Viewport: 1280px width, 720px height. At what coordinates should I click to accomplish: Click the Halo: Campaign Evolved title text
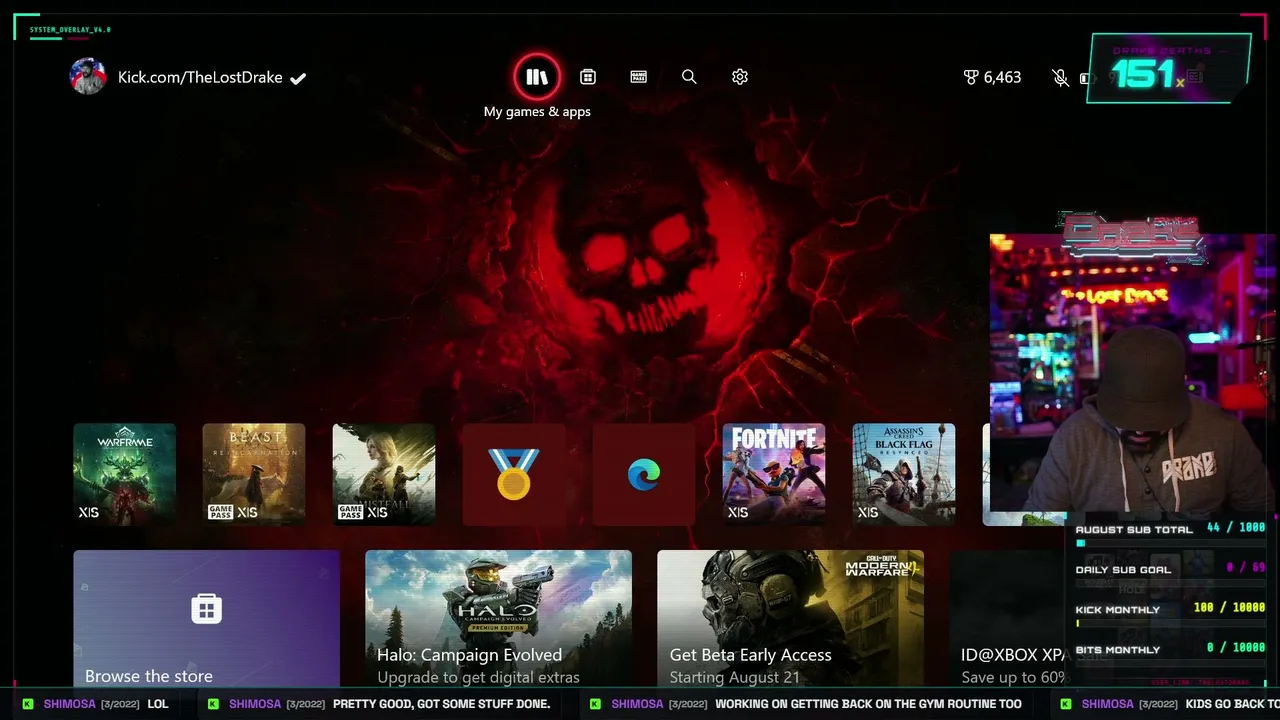click(x=469, y=655)
